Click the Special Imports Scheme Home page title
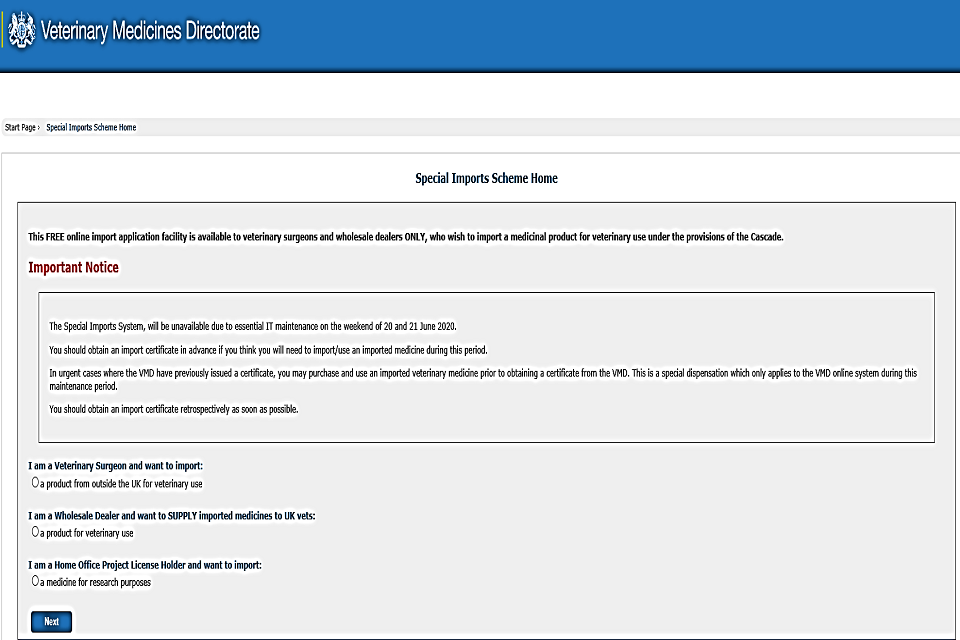 (x=486, y=177)
